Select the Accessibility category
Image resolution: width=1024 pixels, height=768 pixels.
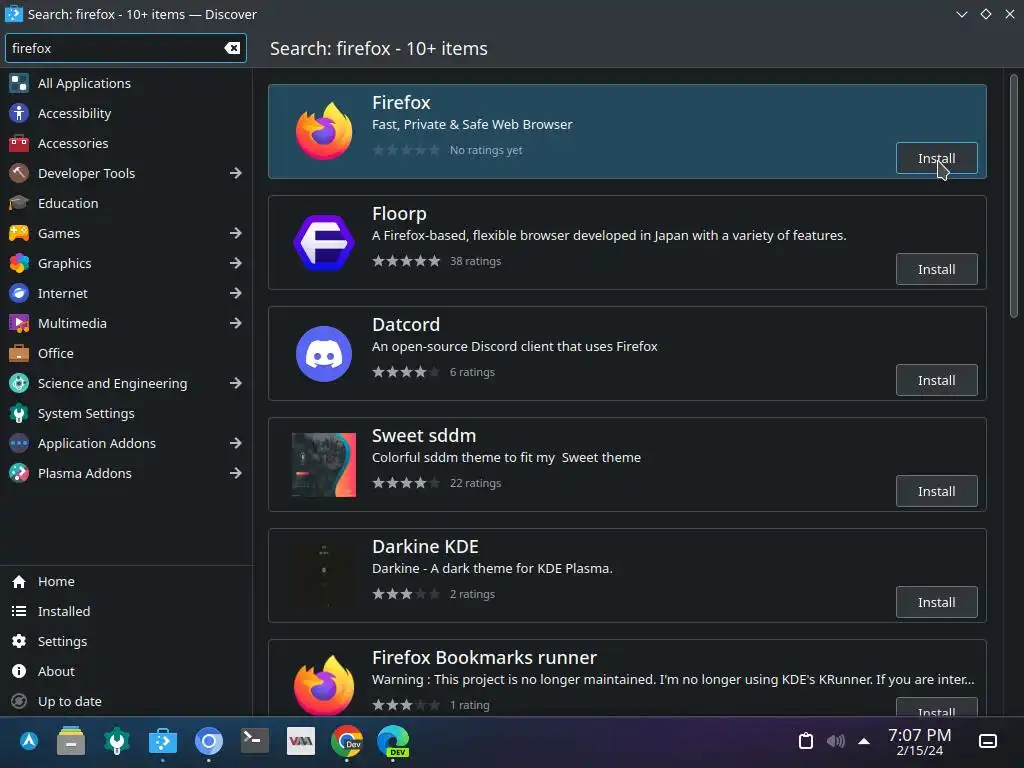click(x=126, y=113)
